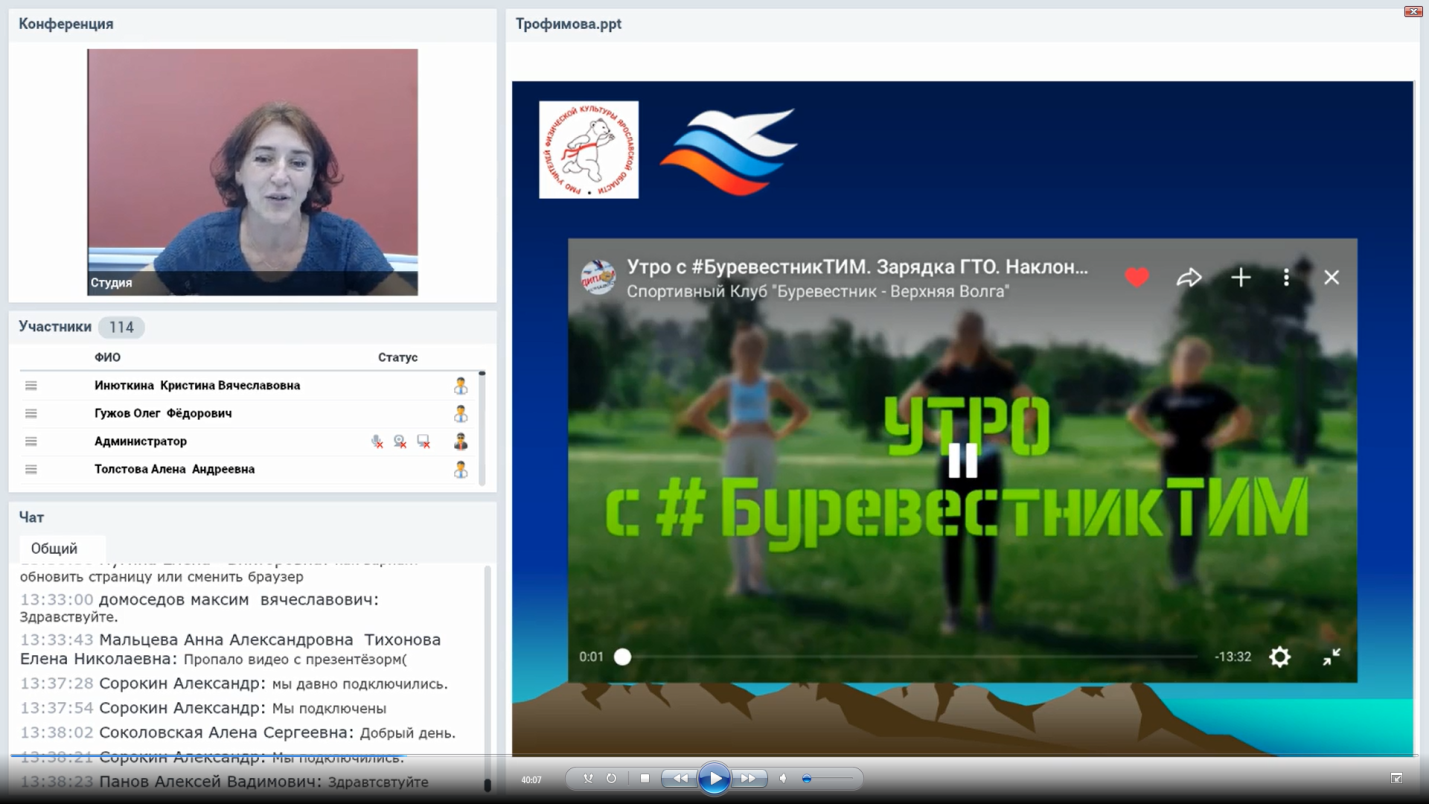The image size is (1429, 804).
Task: Click the user icon for Инюткина Кристина
Action: (461, 385)
